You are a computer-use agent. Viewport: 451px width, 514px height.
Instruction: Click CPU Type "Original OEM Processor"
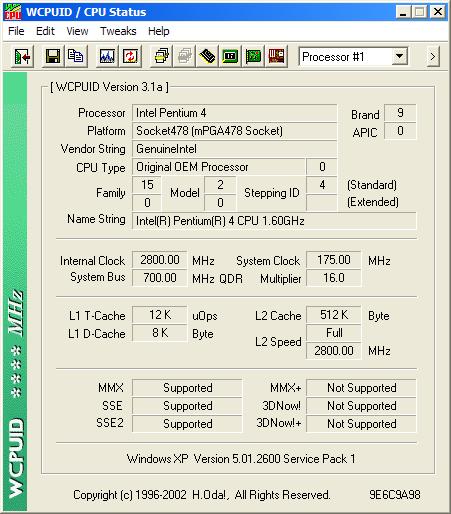219,167
